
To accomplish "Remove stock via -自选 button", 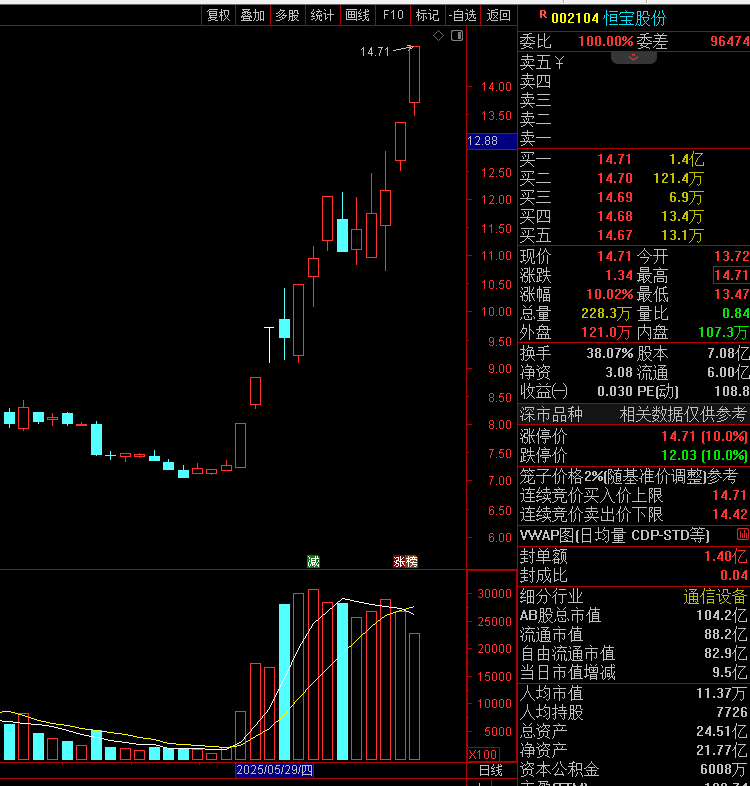I will tap(462, 16).
